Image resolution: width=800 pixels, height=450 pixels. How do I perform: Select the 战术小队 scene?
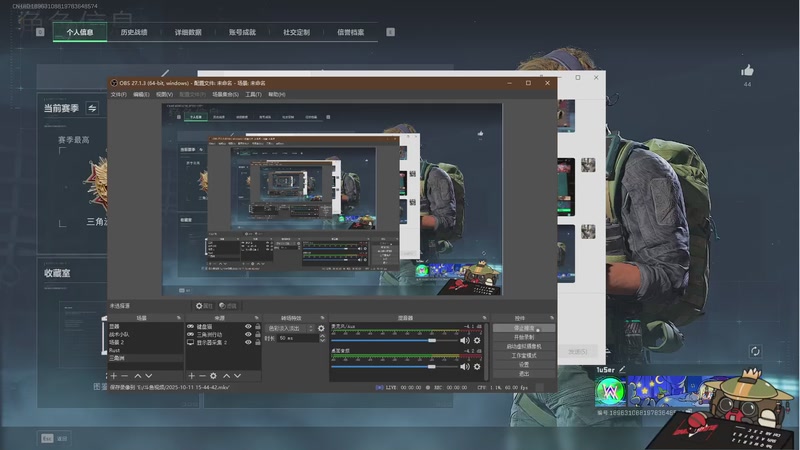tap(145, 334)
